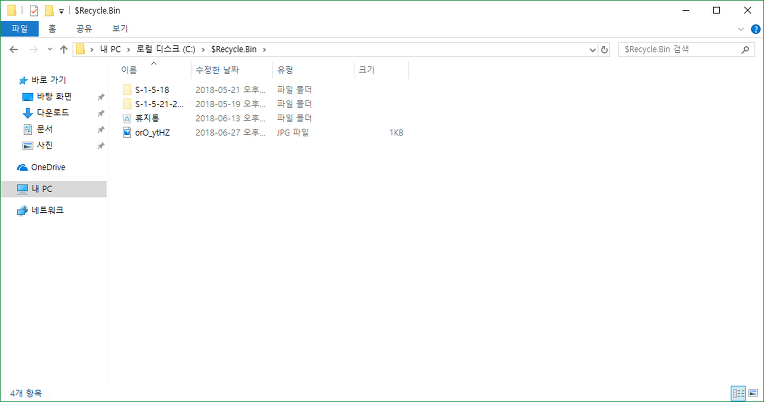Click the pin icon beside 다운로드
764x402 pixels.
point(101,113)
